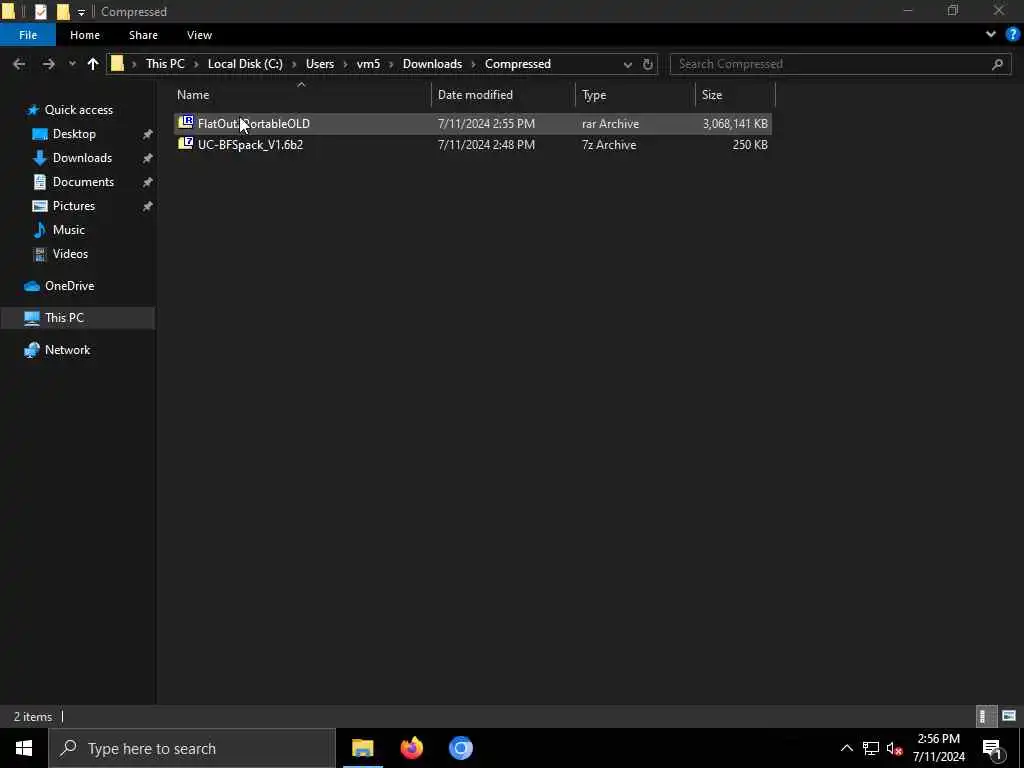Click Local Disk (C:) in address path
1024x768 pixels.
click(x=245, y=64)
